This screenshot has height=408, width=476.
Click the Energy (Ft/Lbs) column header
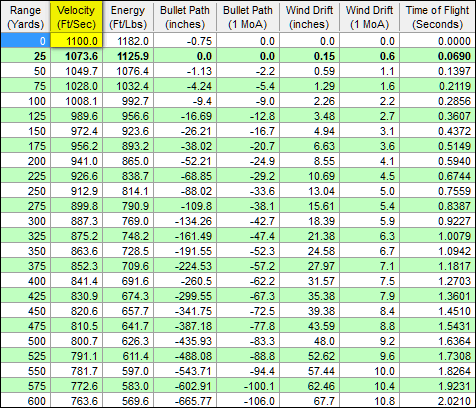128,17
